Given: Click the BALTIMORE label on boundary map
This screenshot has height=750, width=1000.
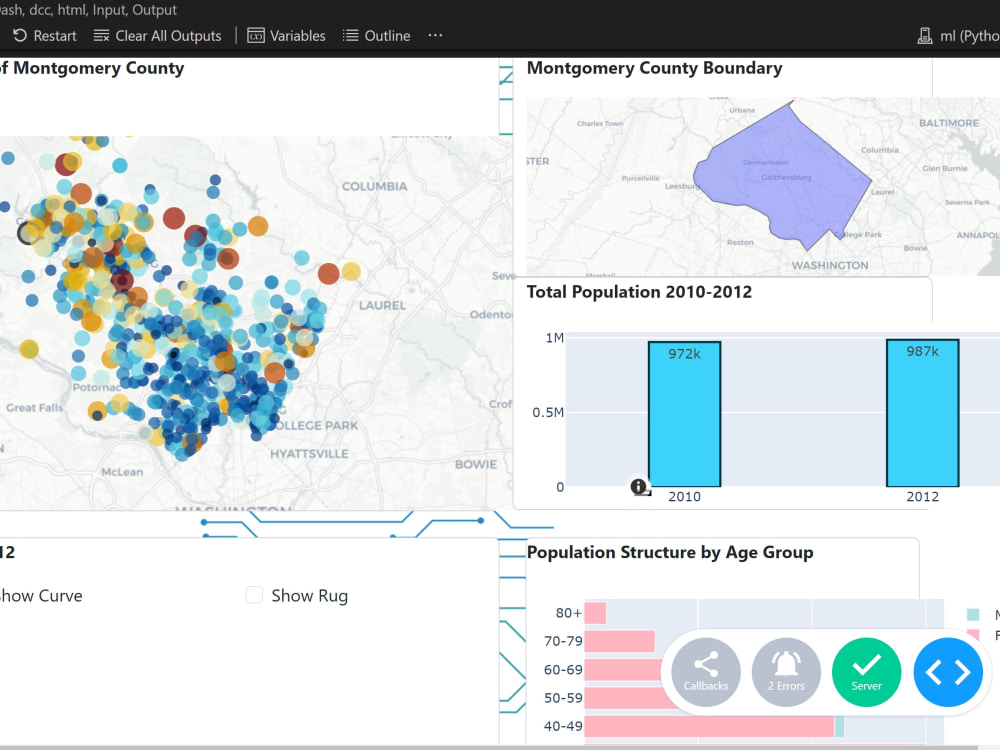Looking at the screenshot, I should click(948, 123).
